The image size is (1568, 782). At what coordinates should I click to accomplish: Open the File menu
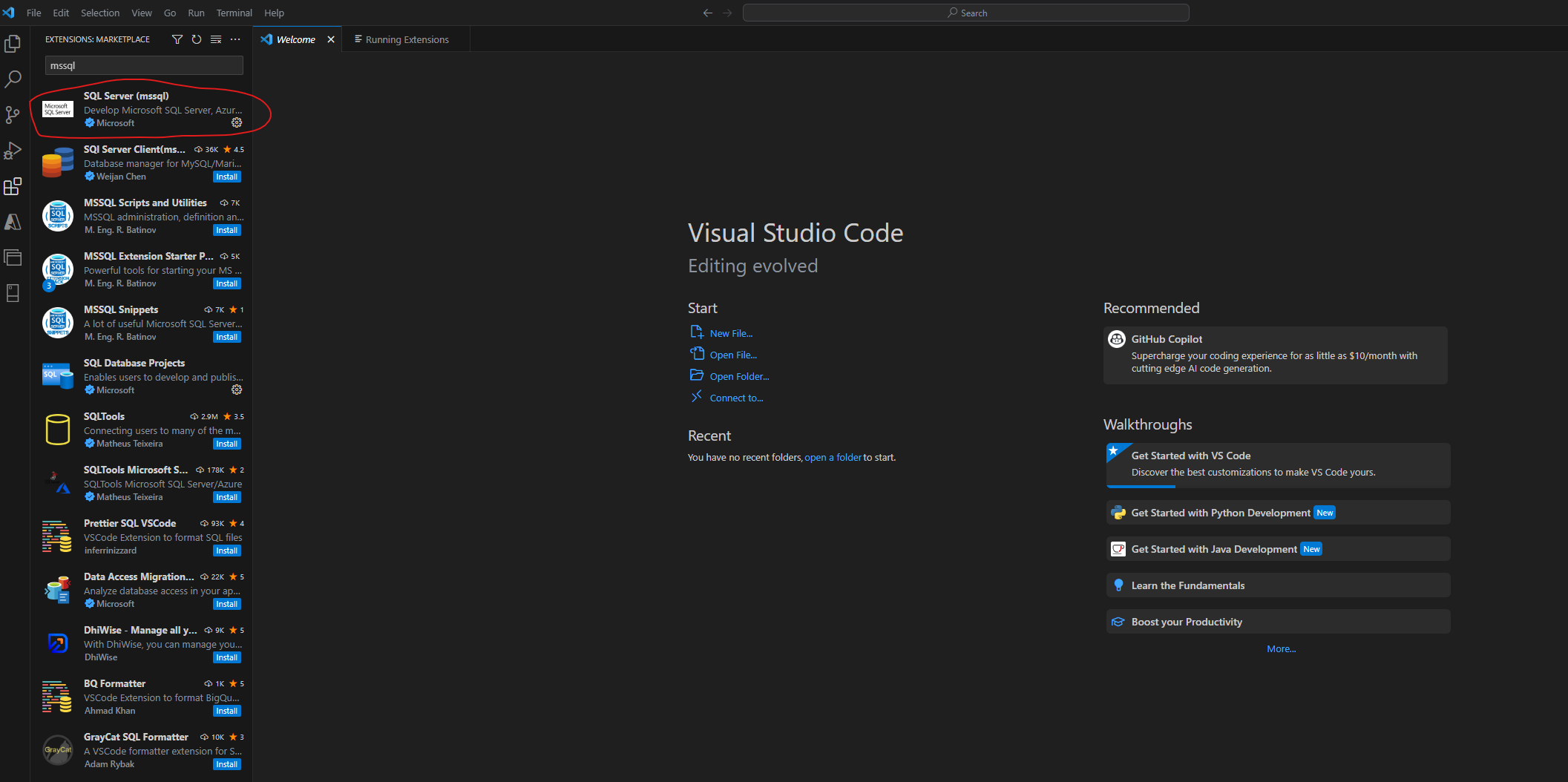coord(34,13)
